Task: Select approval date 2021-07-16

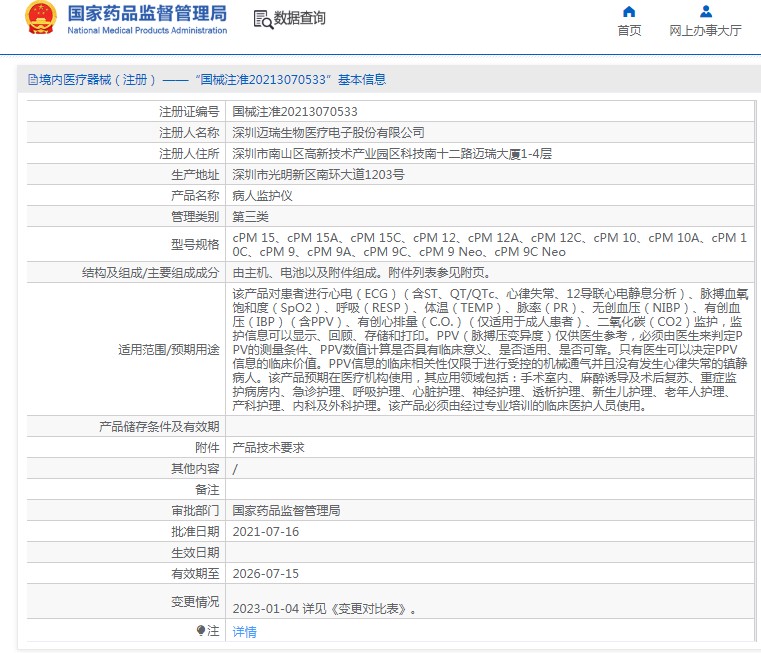Action: 265,532
